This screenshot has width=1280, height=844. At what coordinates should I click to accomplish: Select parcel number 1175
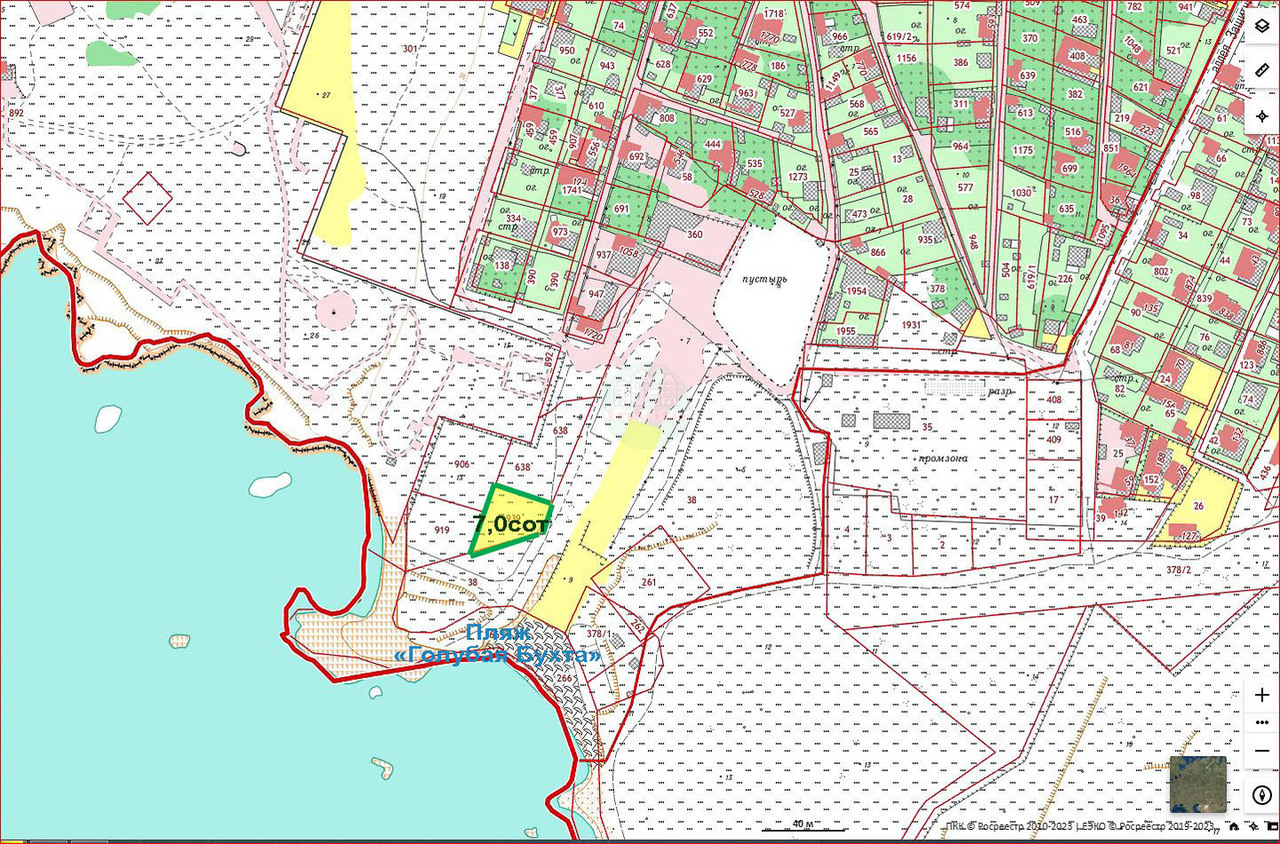coord(1022,150)
